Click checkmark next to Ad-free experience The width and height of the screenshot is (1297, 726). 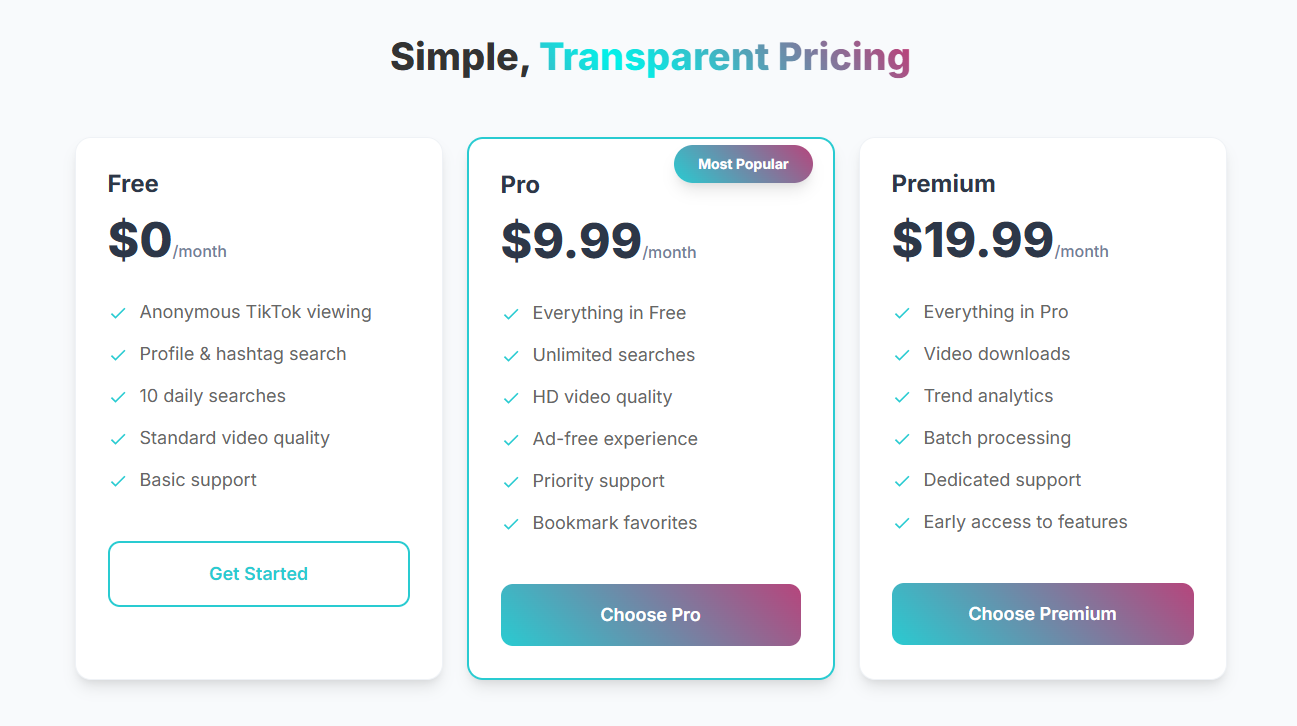click(511, 440)
